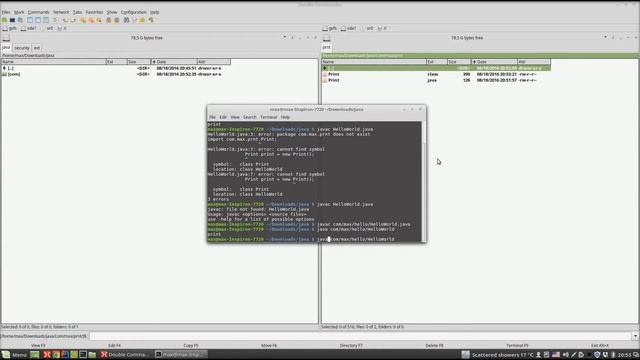Open the Configuration menu
The width and height of the screenshot is (640, 360).
pos(133,12)
